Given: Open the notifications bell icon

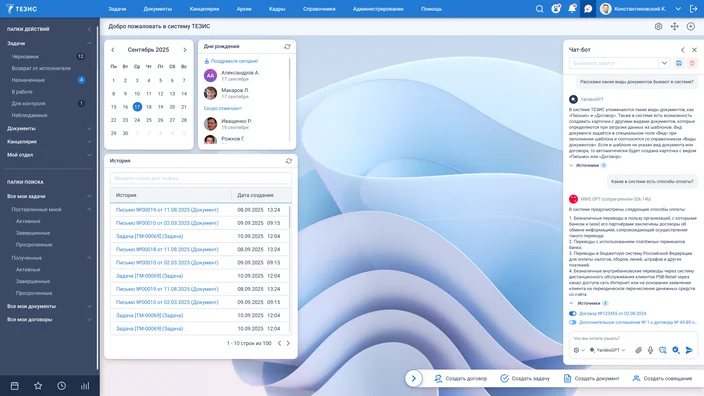Looking at the screenshot, I should tap(572, 9).
